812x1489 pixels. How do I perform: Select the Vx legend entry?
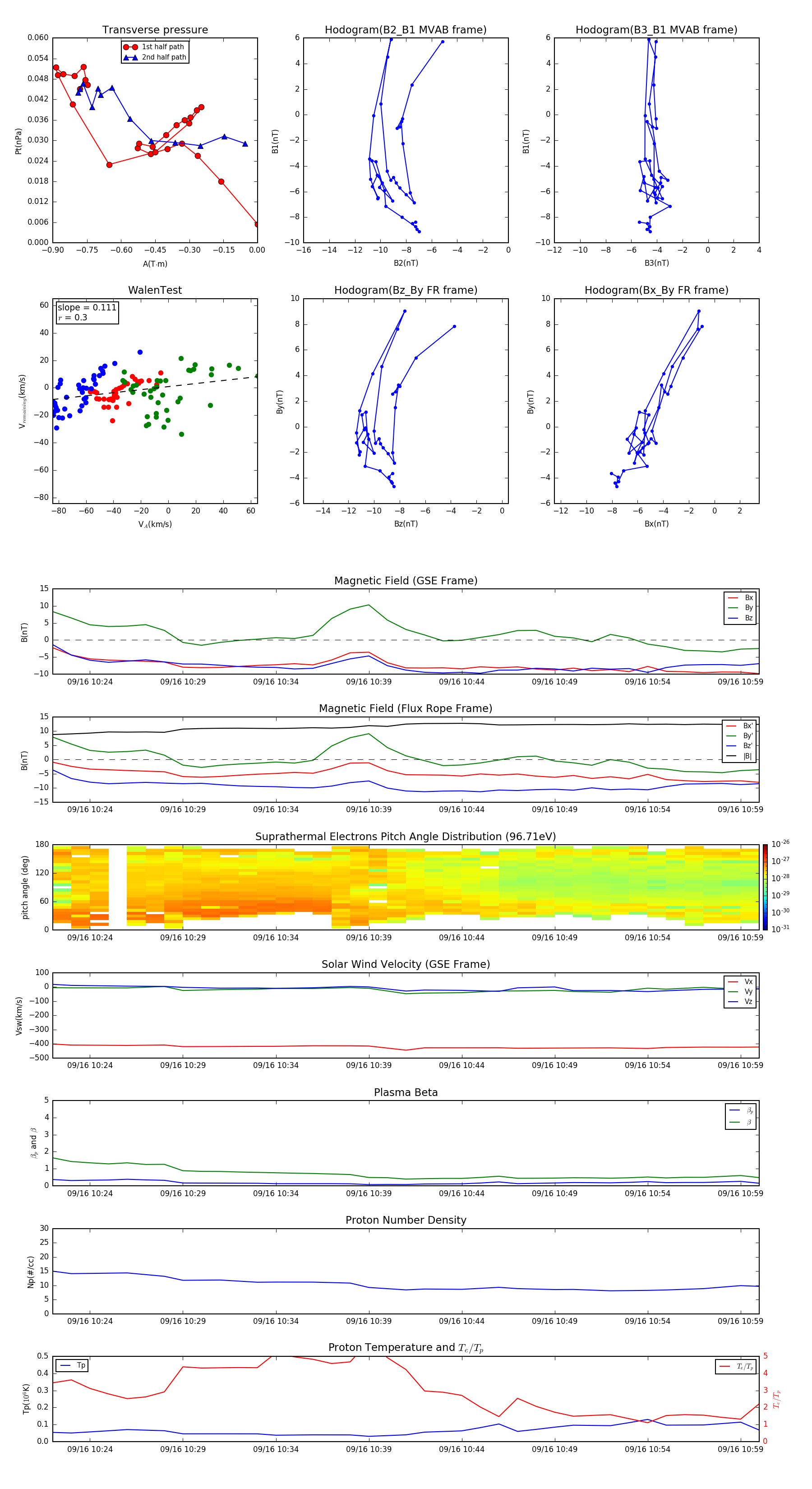coord(740,981)
